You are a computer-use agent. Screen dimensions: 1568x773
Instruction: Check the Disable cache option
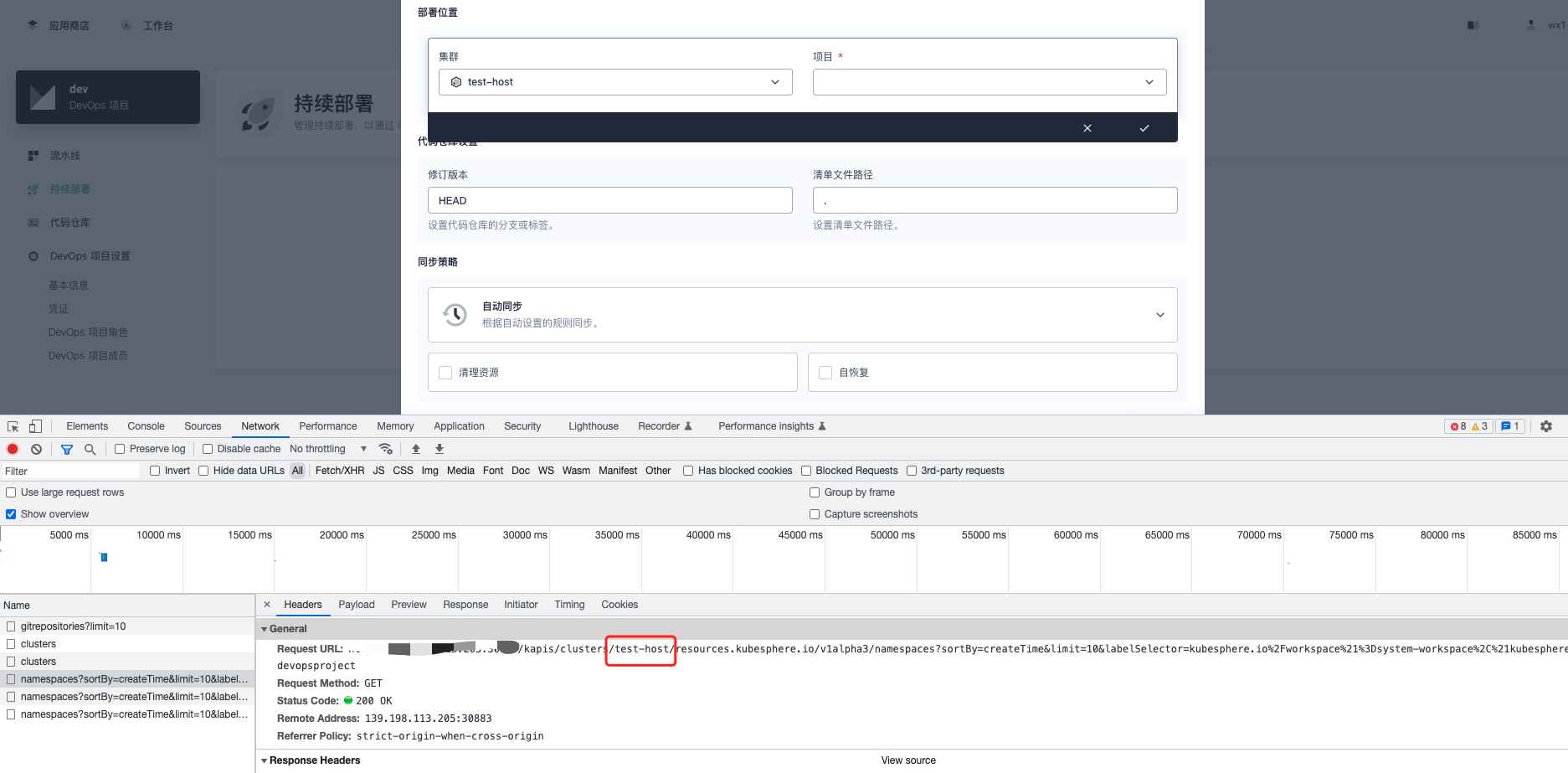click(208, 449)
